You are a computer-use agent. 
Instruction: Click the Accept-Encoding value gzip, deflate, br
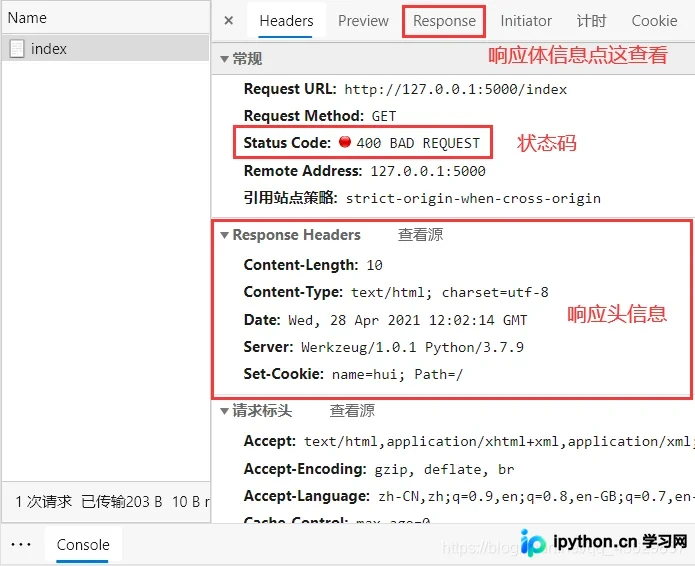(444, 469)
